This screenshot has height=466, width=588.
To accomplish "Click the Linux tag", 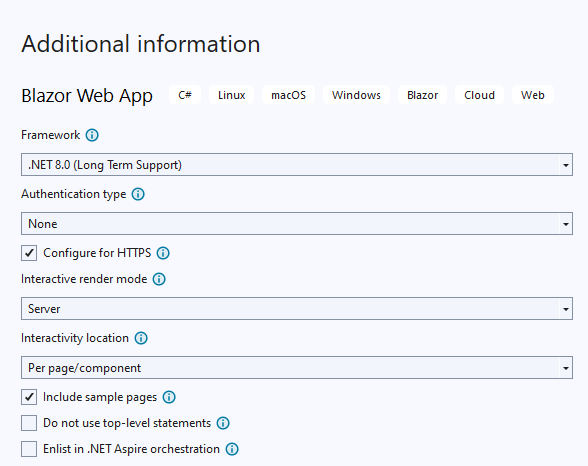I will [x=231, y=95].
